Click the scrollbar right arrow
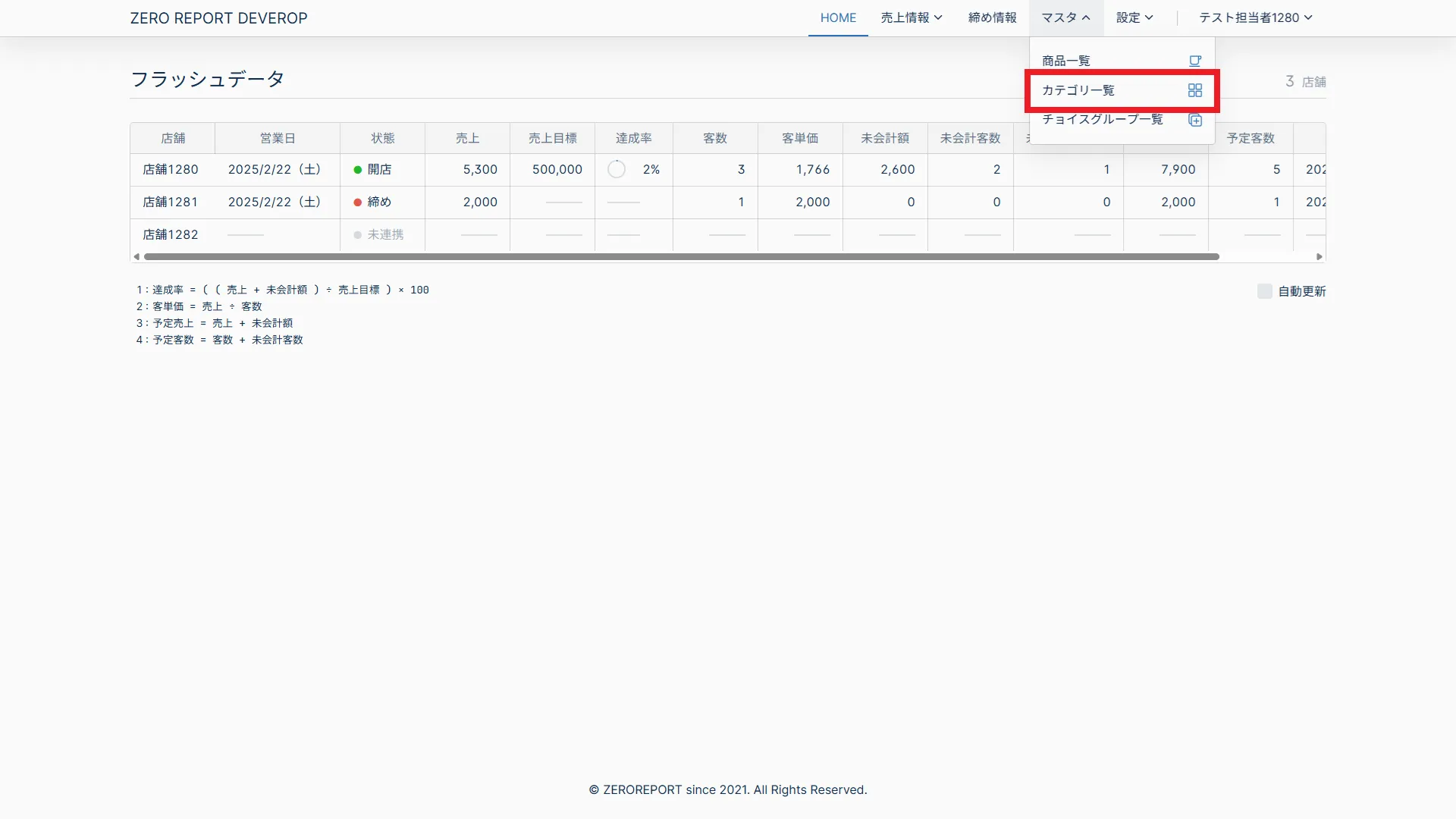Image resolution: width=1456 pixels, height=819 pixels. pos(1319,257)
